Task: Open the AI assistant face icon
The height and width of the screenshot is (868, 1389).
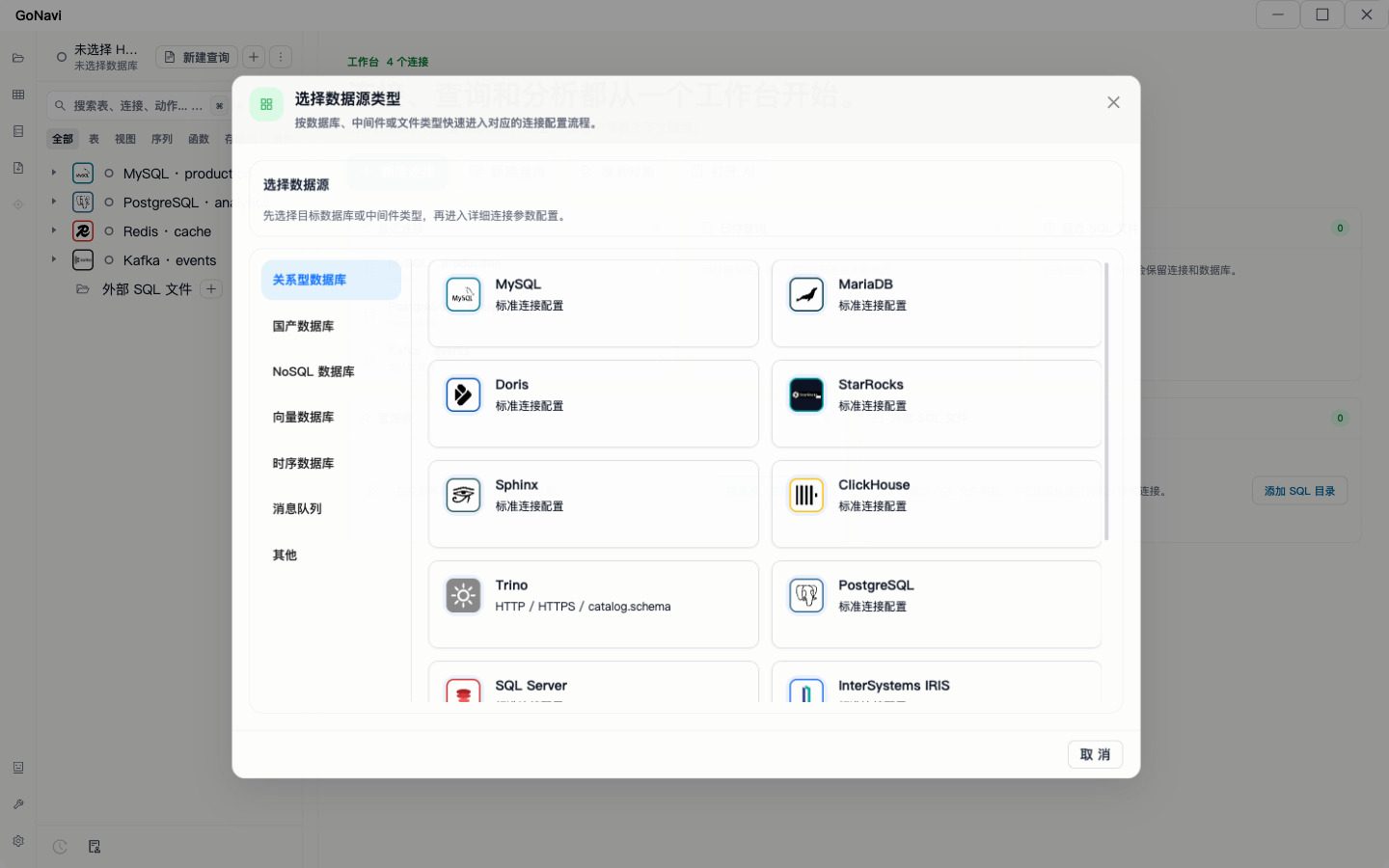Action: 18,768
